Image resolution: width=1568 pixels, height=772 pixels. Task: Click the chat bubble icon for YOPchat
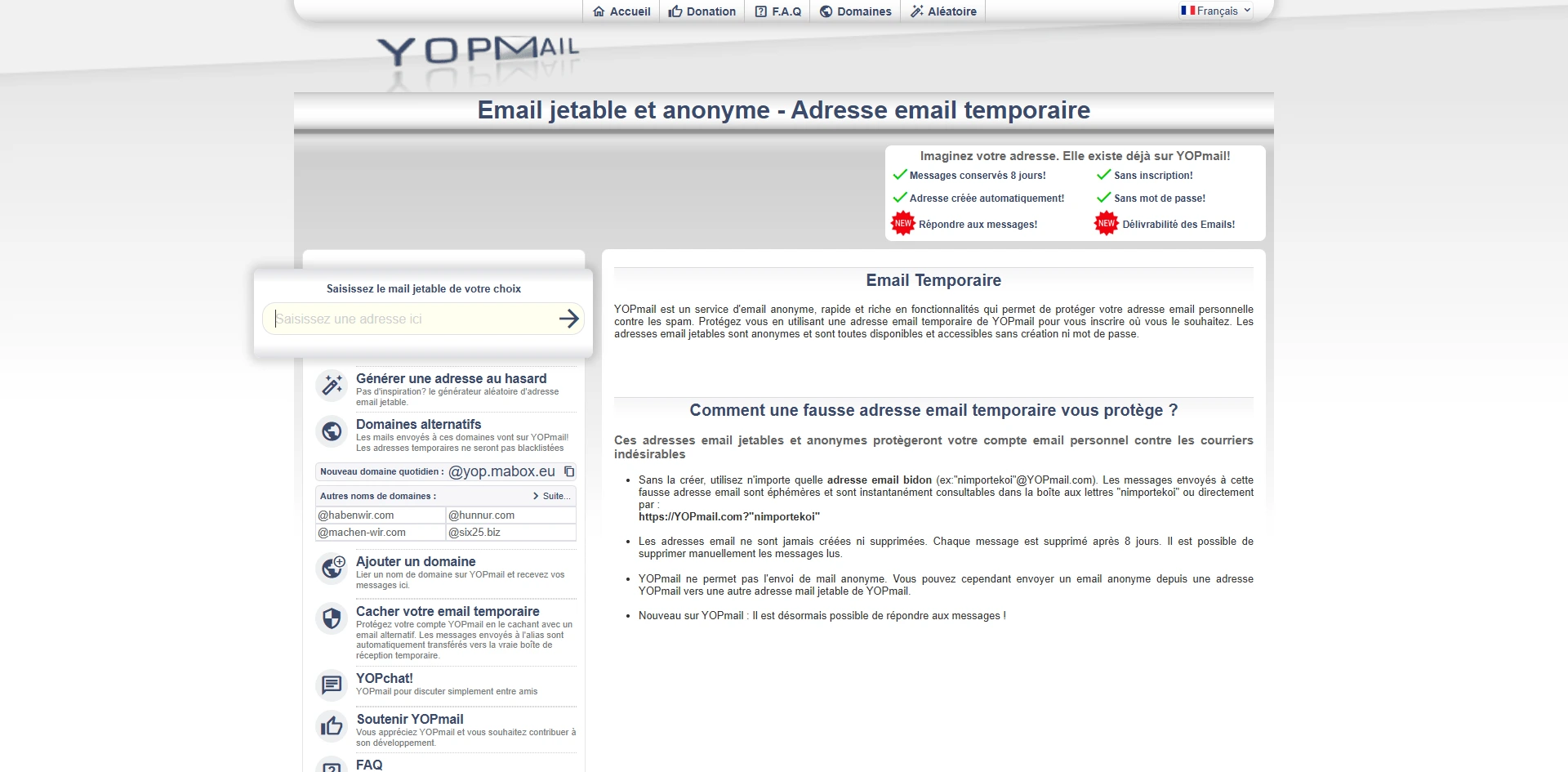click(332, 685)
